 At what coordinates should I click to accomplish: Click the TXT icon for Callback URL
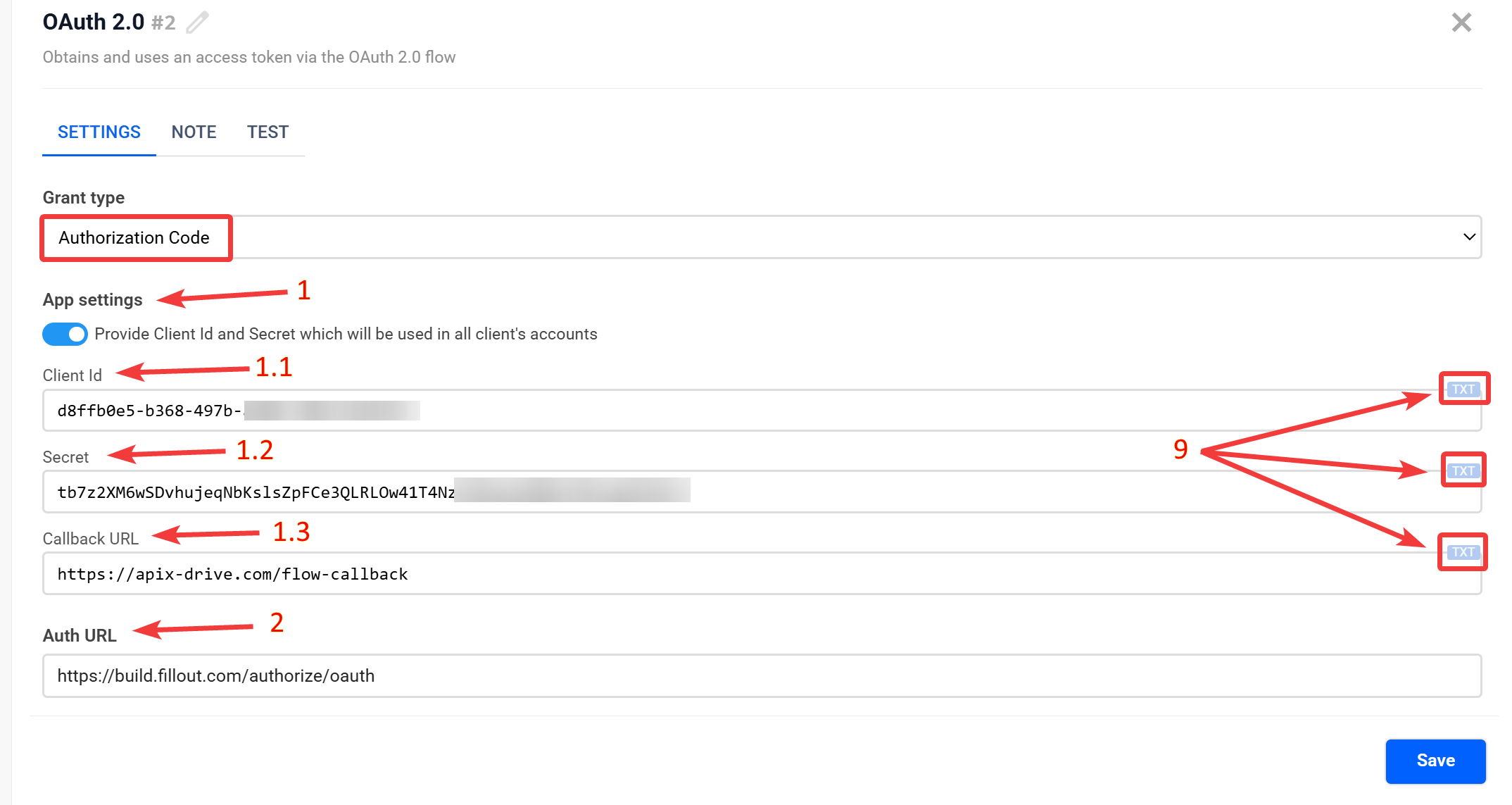[1463, 552]
